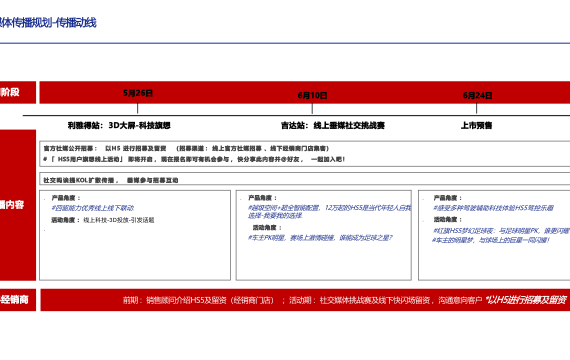Click the red 阶段 label

(x=10, y=92)
